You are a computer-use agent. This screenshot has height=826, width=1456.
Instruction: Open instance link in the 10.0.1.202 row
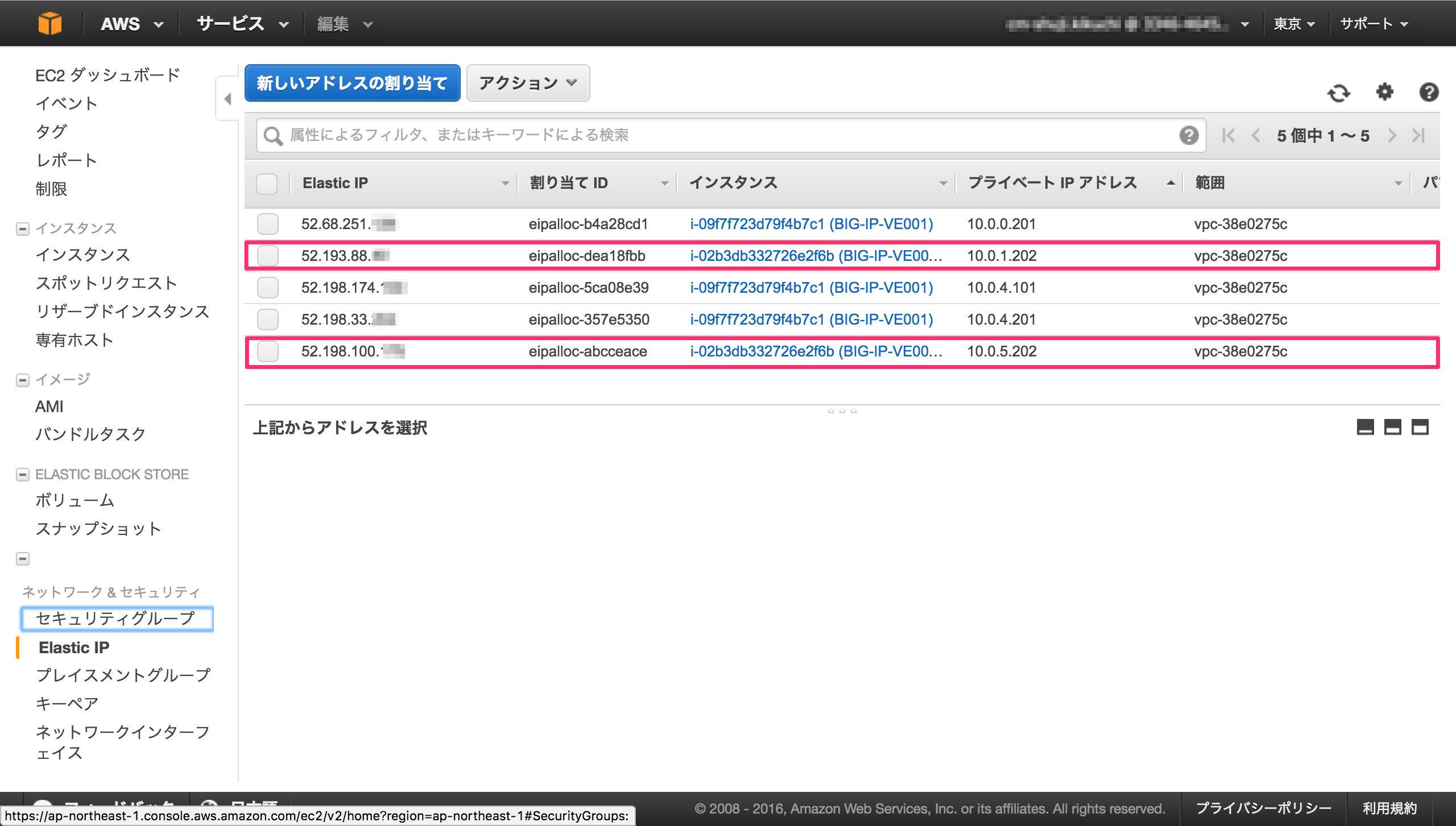coord(816,256)
